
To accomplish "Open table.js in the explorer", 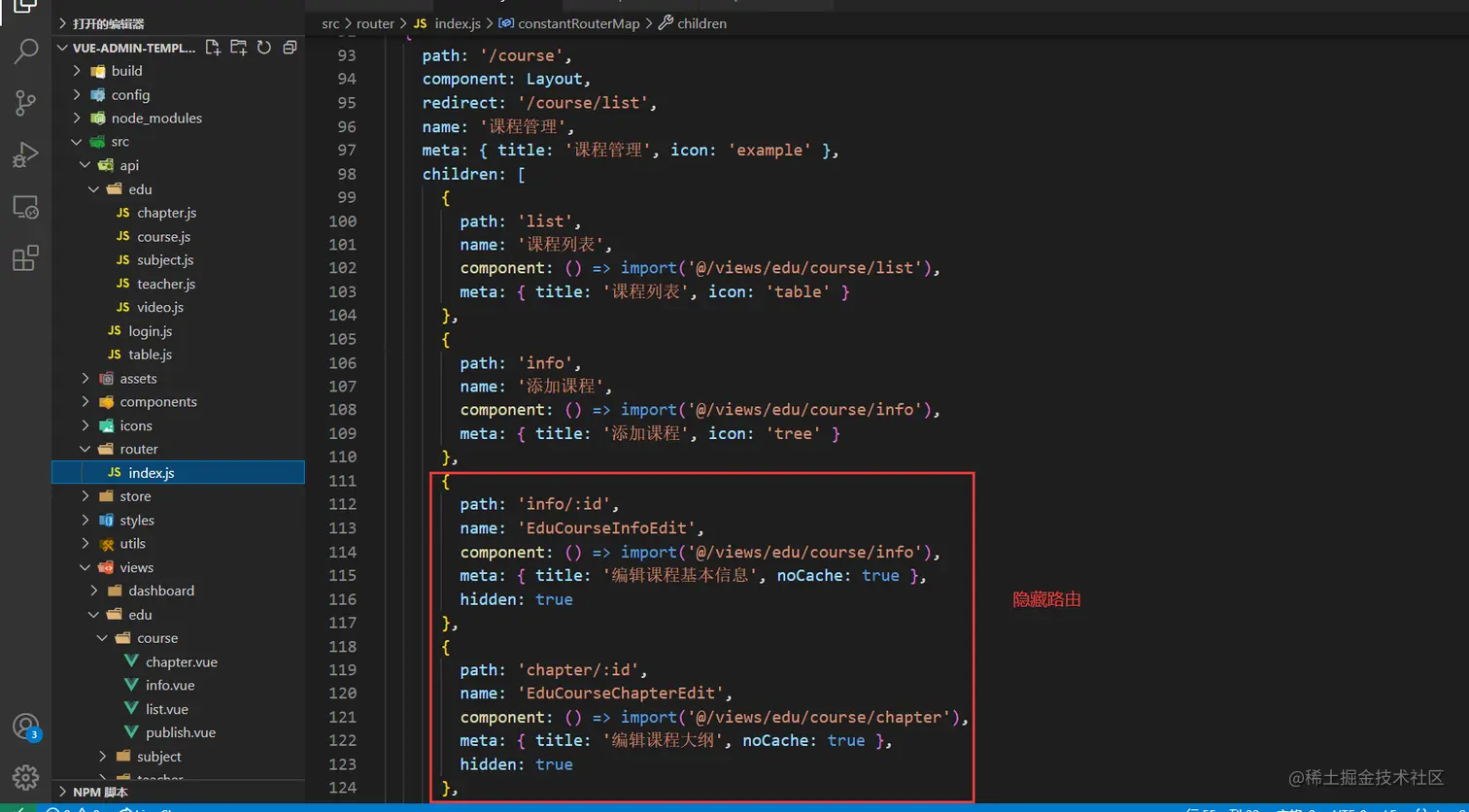I will (178, 355).
